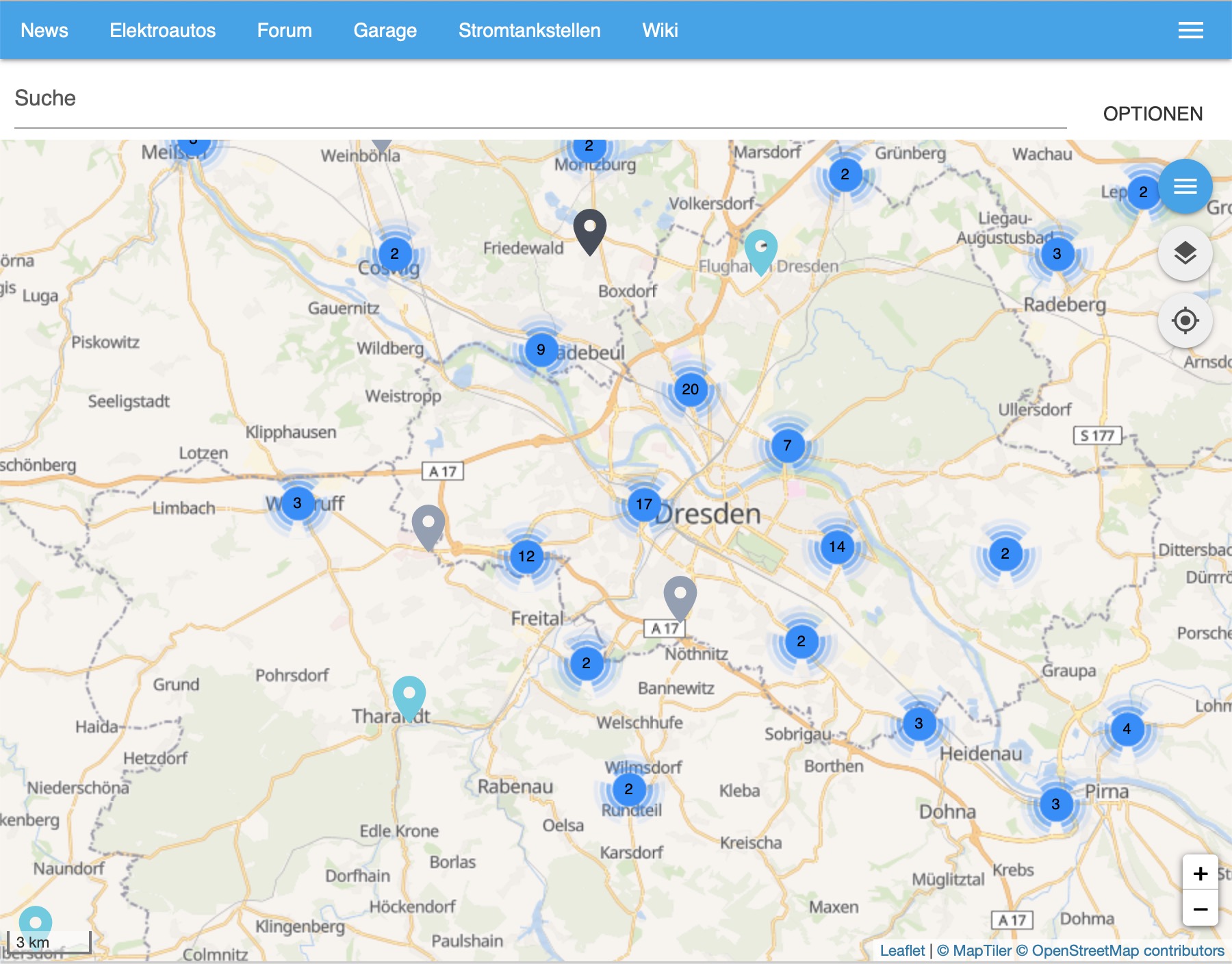Zoom in on the map
The image size is (1232, 964).
point(1200,874)
